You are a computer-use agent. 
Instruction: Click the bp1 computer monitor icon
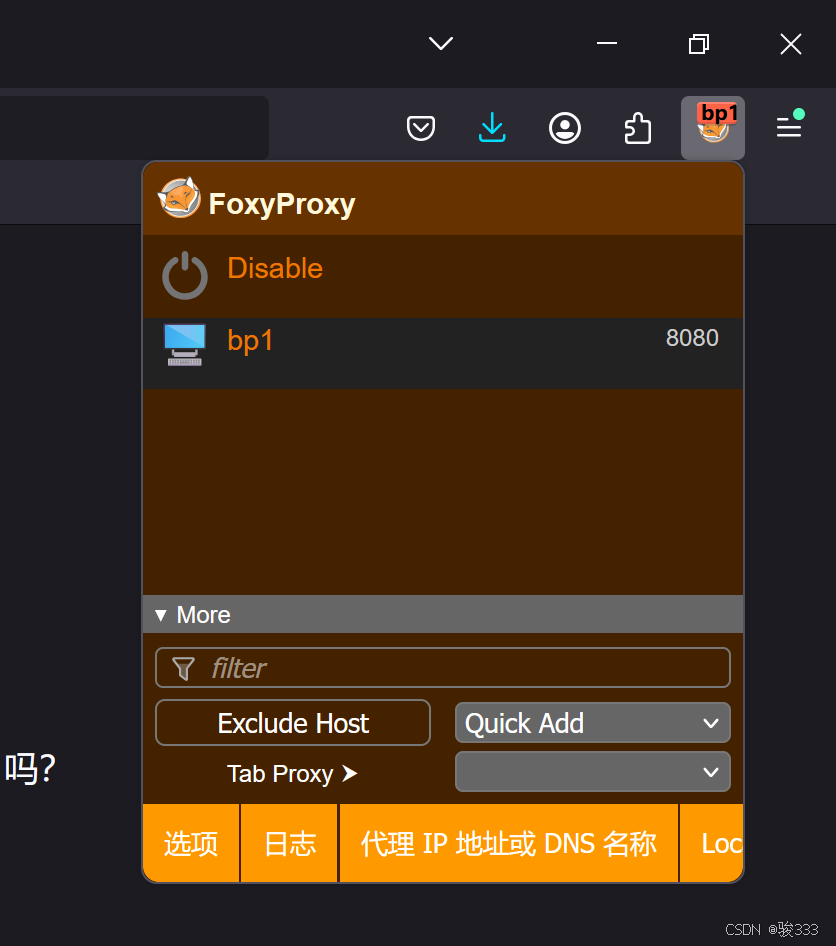[185, 344]
